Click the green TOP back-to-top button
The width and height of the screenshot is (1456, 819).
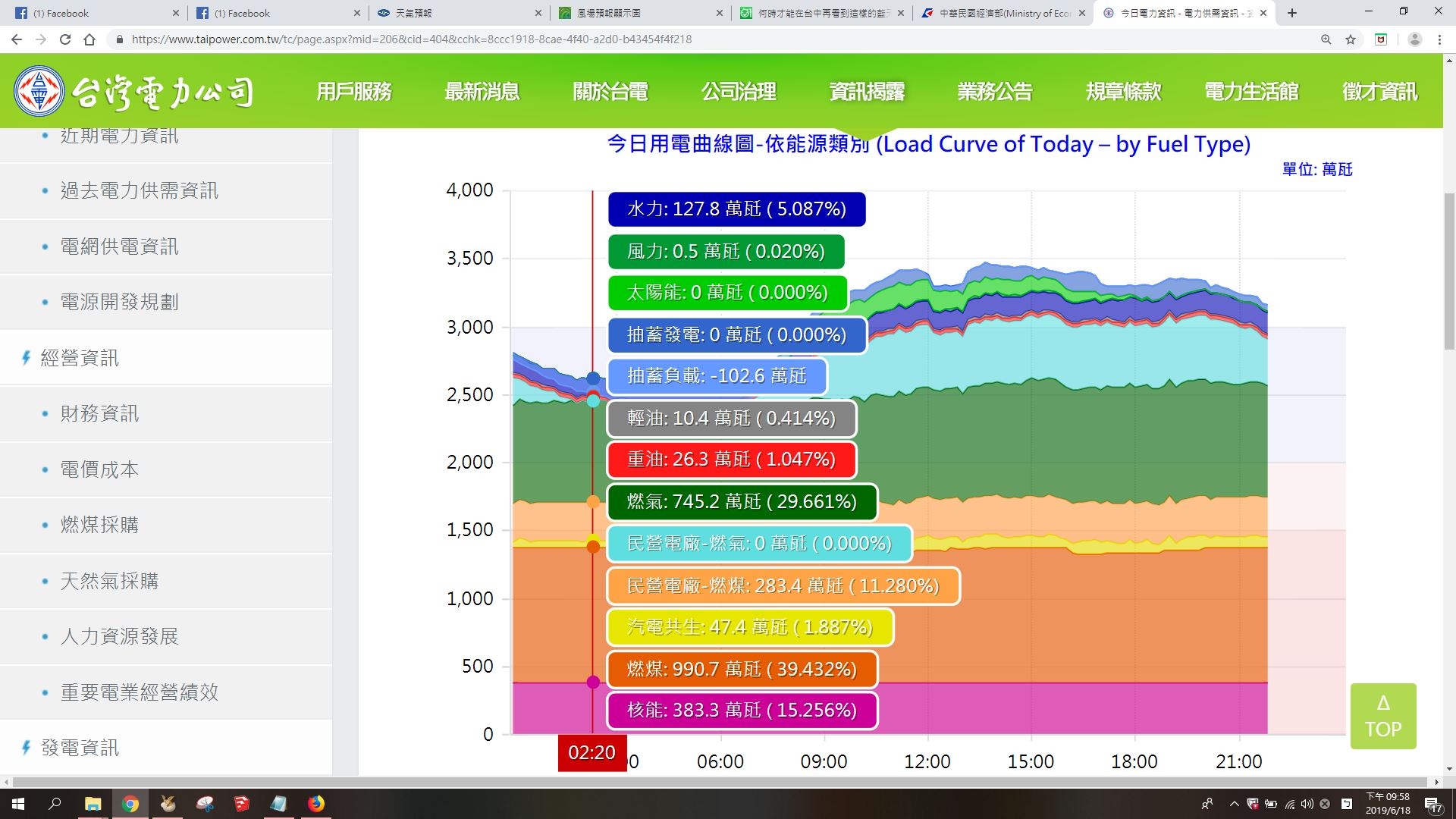[1383, 716]
